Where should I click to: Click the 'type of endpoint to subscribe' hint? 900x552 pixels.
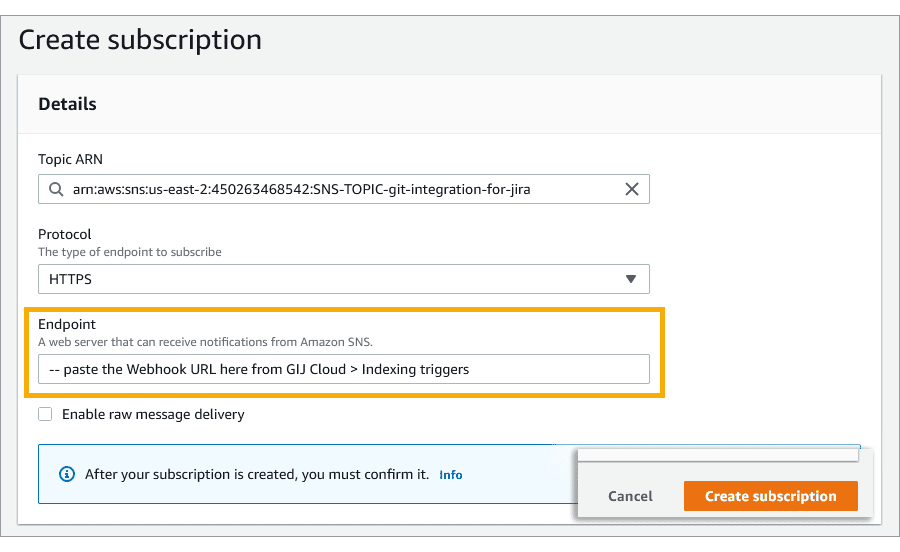130,252
